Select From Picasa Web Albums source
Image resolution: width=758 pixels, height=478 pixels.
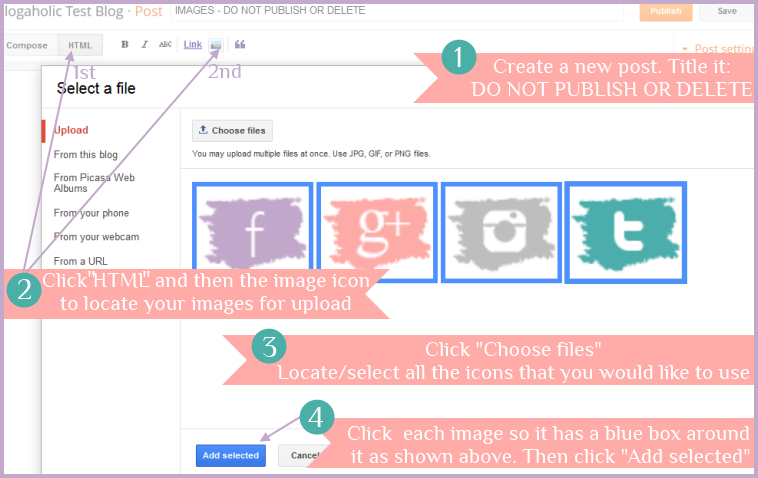click(x=94, y=183)
